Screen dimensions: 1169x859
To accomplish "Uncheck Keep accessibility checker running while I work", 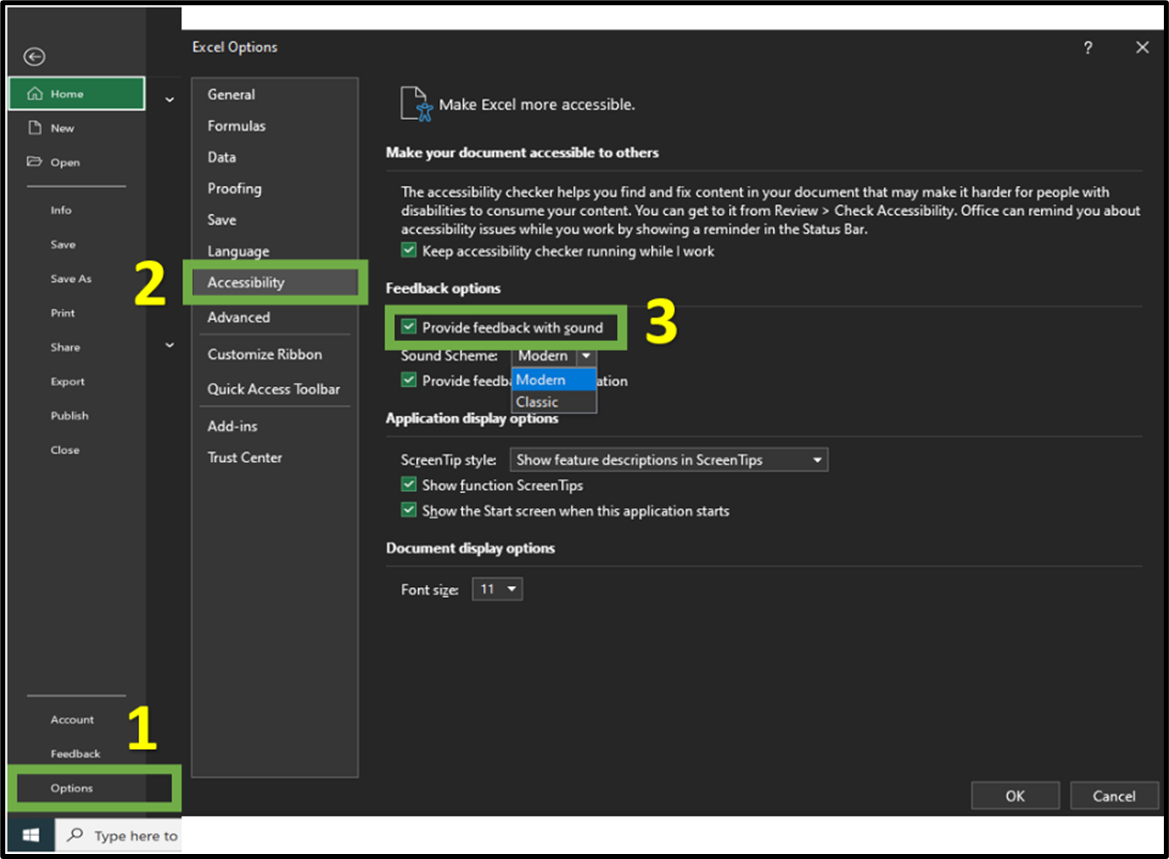I will (409, 251).
